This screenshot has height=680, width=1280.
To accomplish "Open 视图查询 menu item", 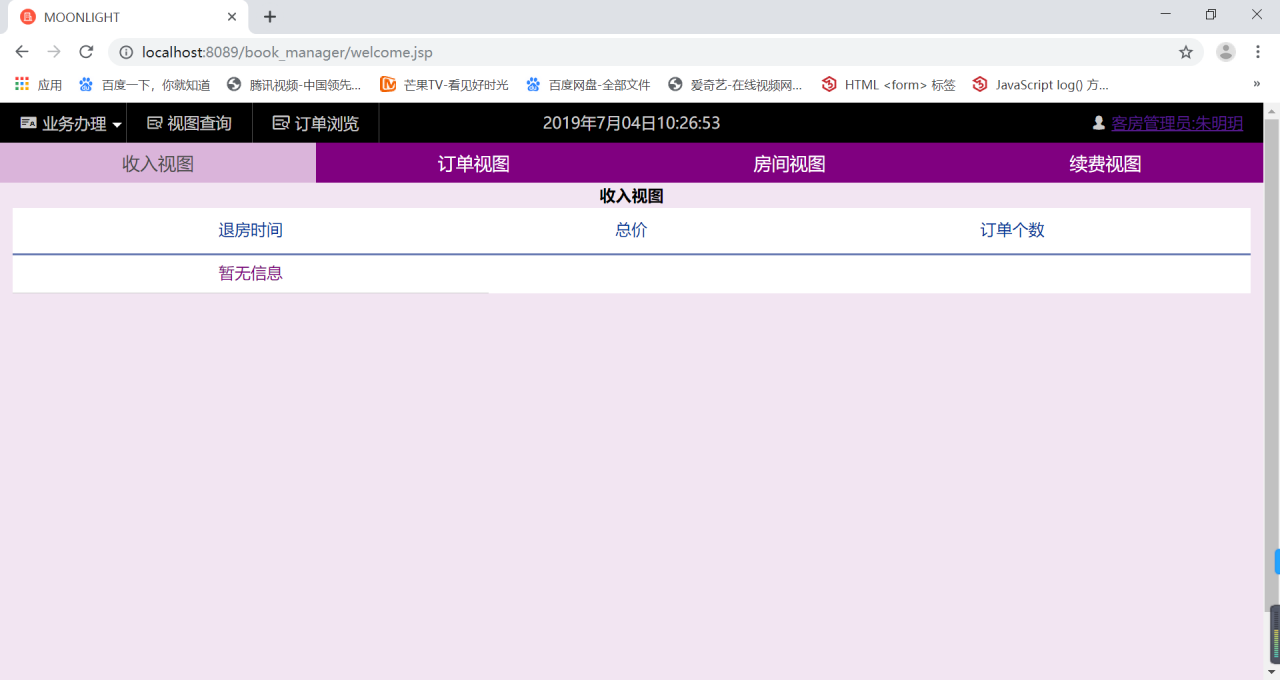I will pos(190,124).
